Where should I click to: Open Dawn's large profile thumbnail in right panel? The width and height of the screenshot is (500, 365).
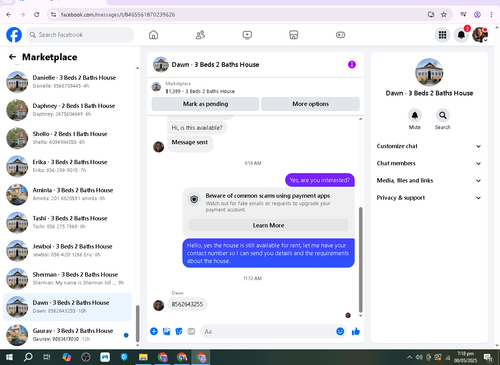click(429, 72)
